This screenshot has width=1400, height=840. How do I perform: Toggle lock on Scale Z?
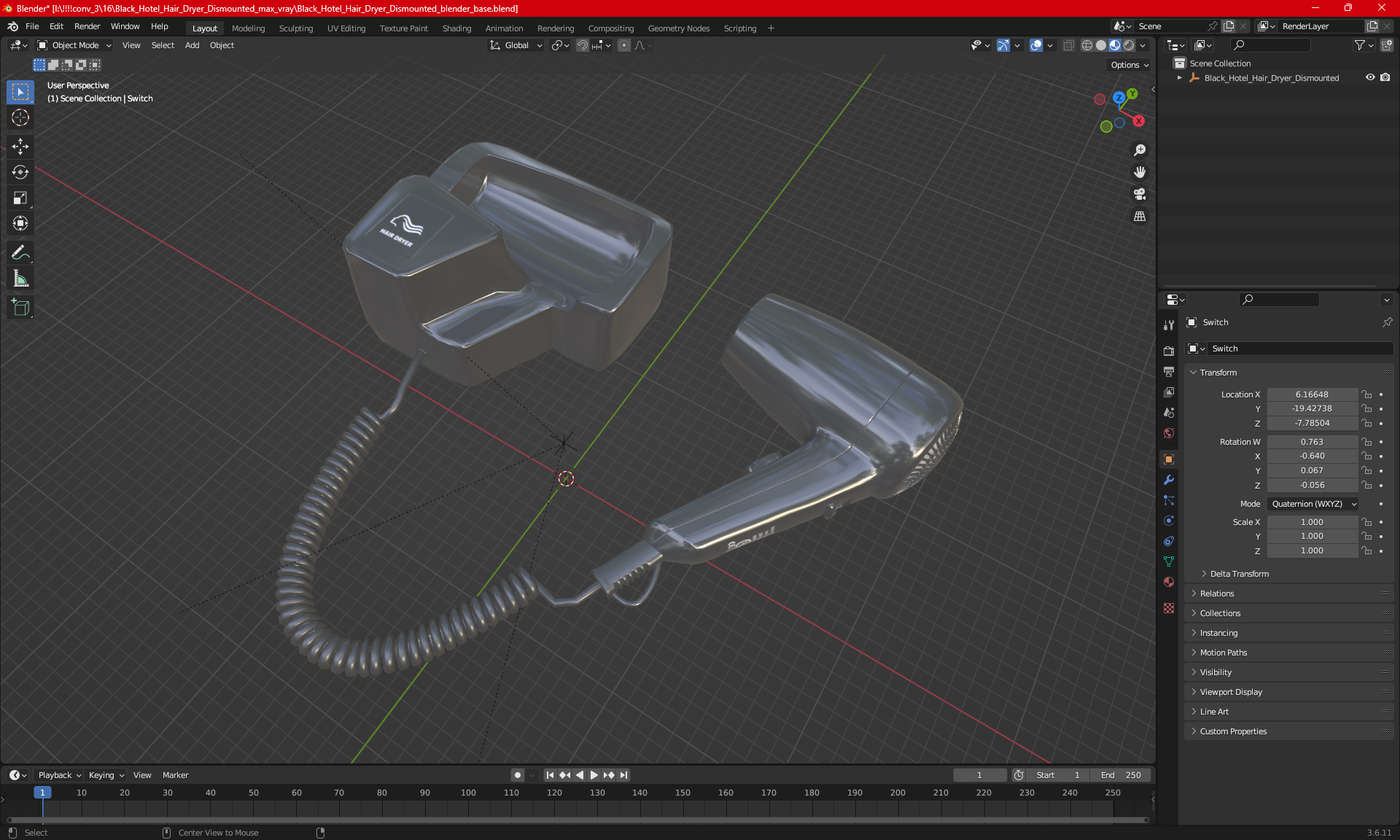coord(1367,551)
